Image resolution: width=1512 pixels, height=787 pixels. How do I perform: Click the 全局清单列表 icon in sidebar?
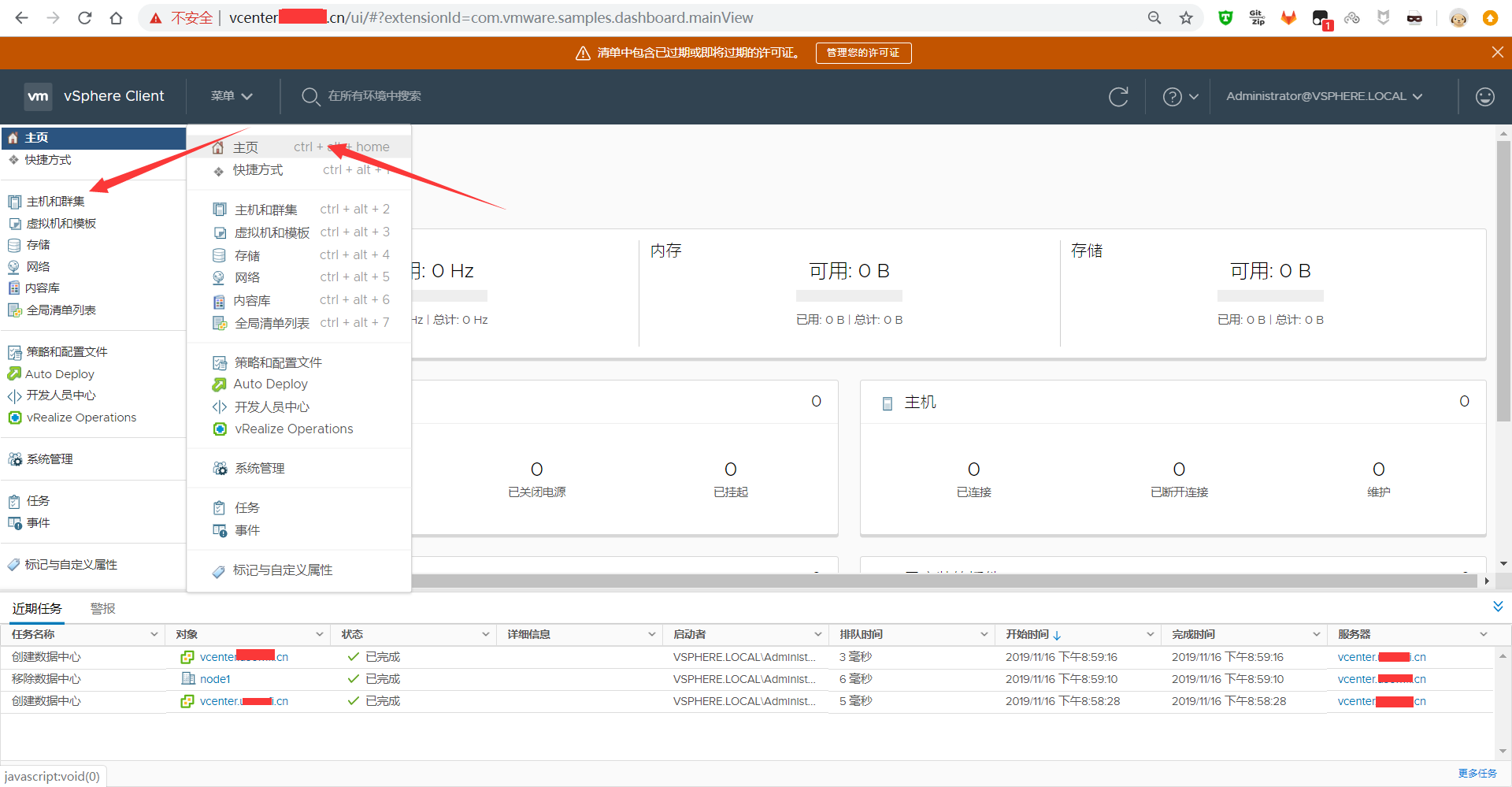(x=14, y=310)
